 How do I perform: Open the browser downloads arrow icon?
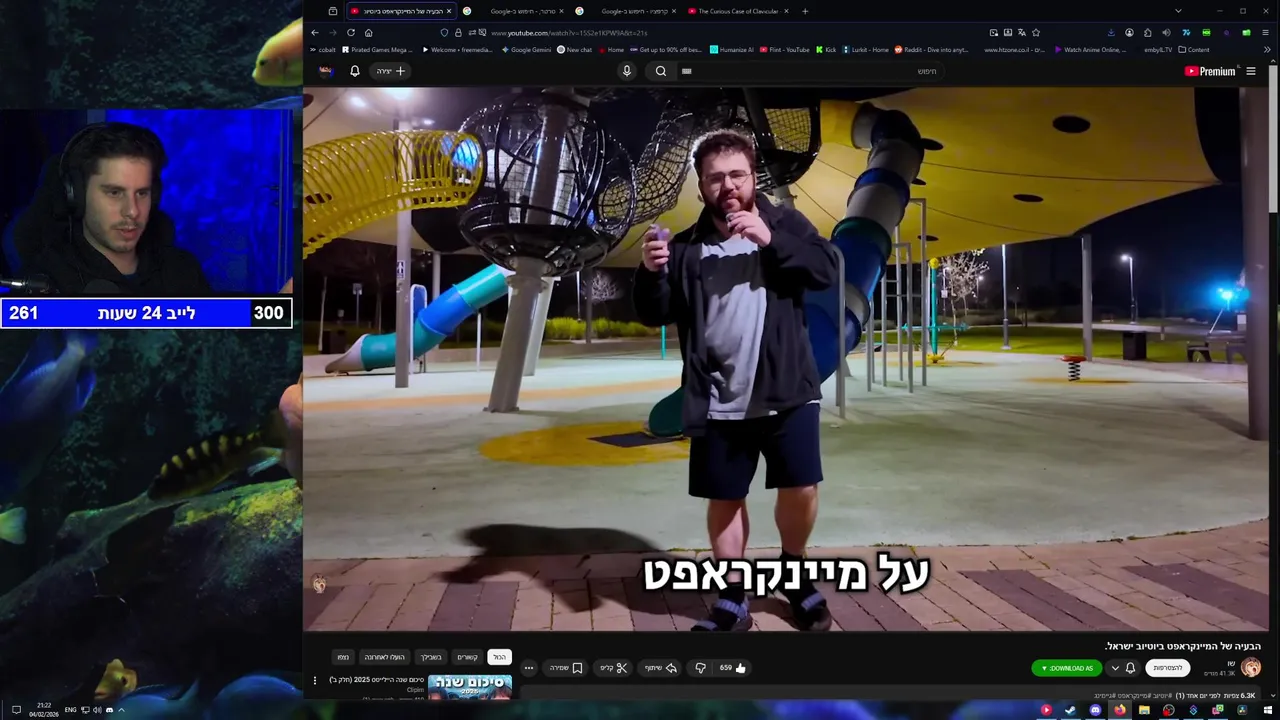[x=1111, y=32]
